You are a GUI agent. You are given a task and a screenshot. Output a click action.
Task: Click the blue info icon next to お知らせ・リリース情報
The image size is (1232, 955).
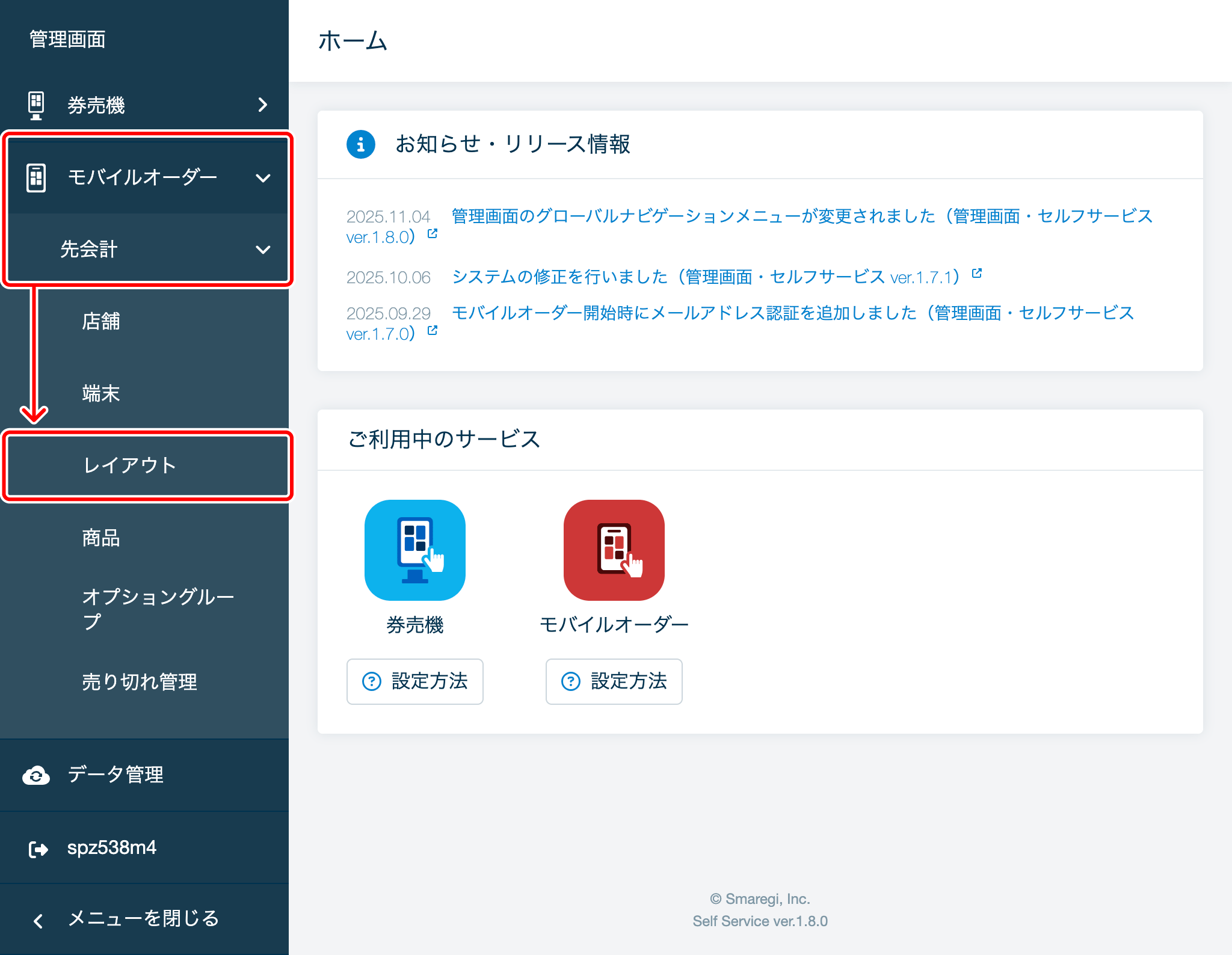pos(360,144)
